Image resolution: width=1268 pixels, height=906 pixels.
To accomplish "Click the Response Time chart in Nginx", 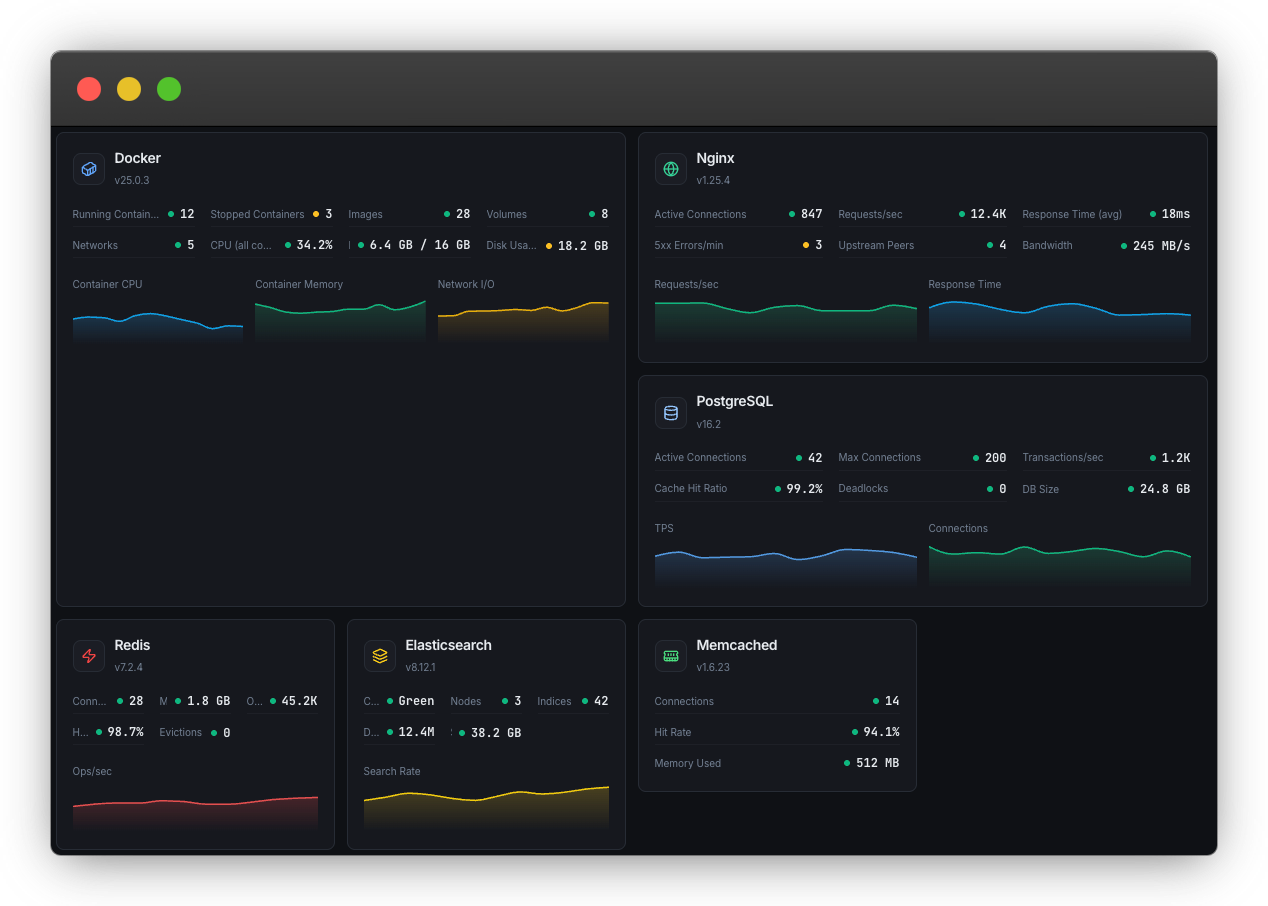I will (1060, 322).
